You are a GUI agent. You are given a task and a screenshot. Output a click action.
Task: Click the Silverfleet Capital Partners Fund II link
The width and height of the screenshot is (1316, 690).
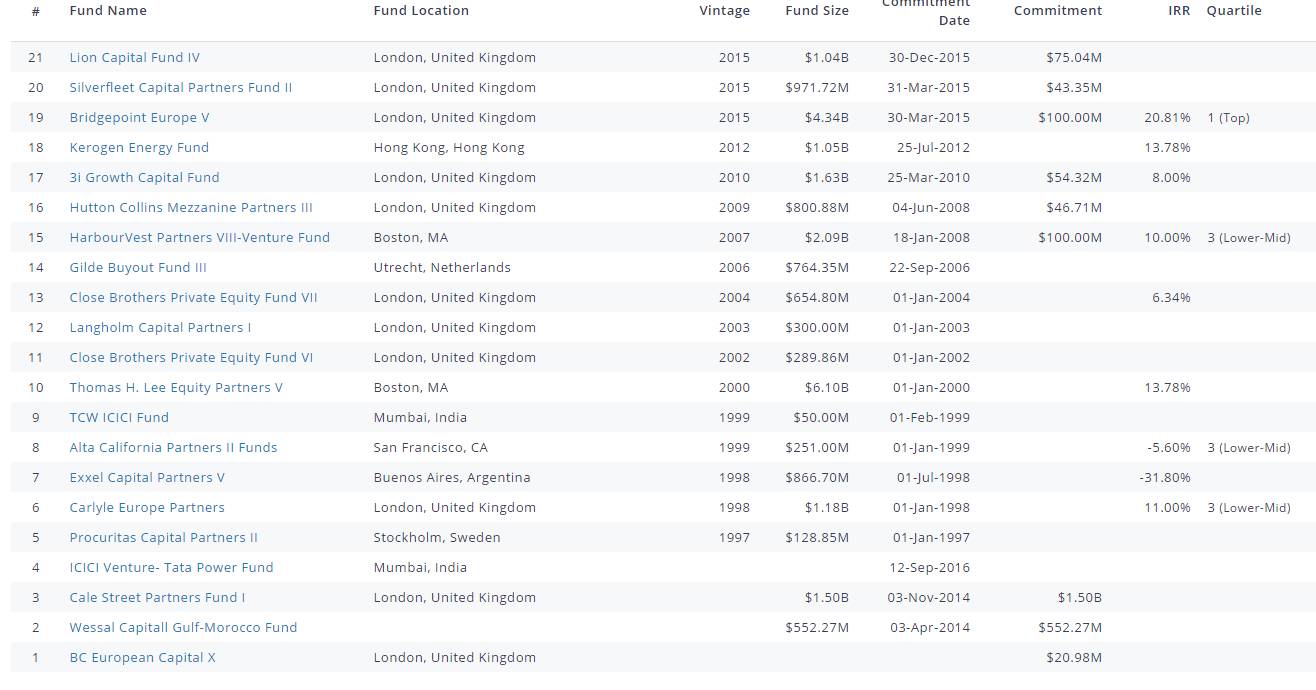180,87
